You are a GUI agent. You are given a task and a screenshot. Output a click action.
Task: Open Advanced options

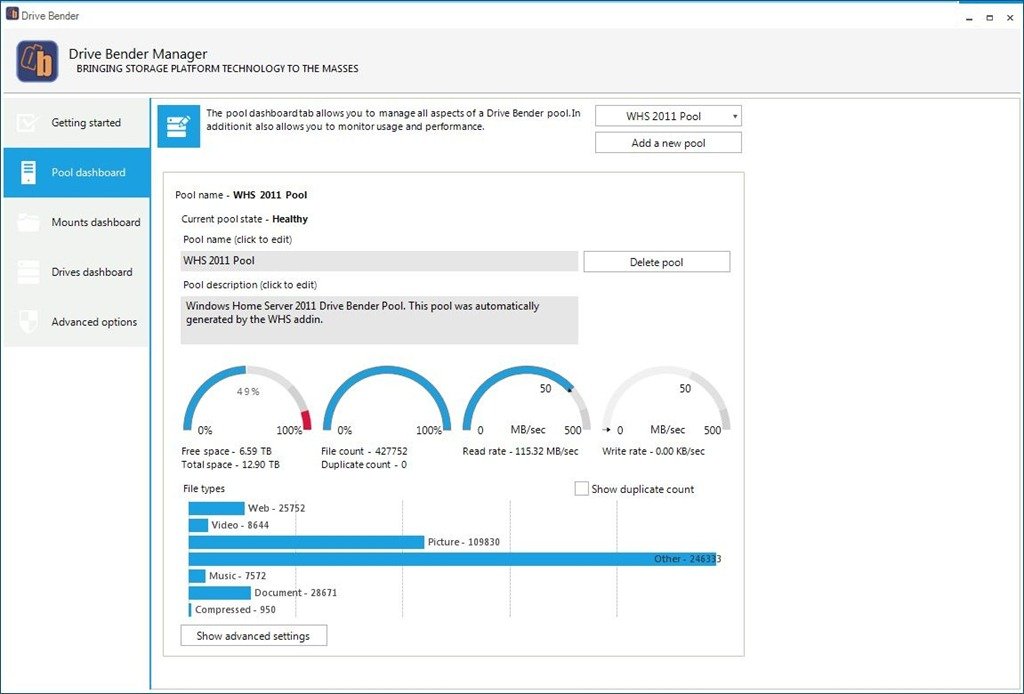76,322
